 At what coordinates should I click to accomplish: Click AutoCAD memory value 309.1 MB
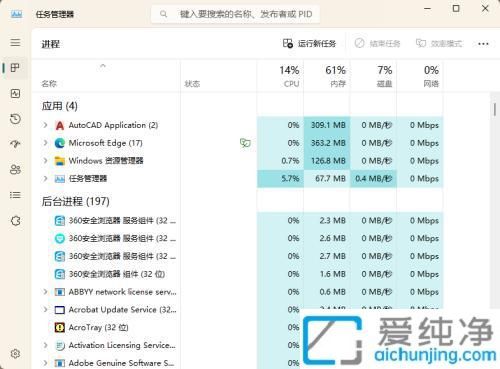(328, 125)
